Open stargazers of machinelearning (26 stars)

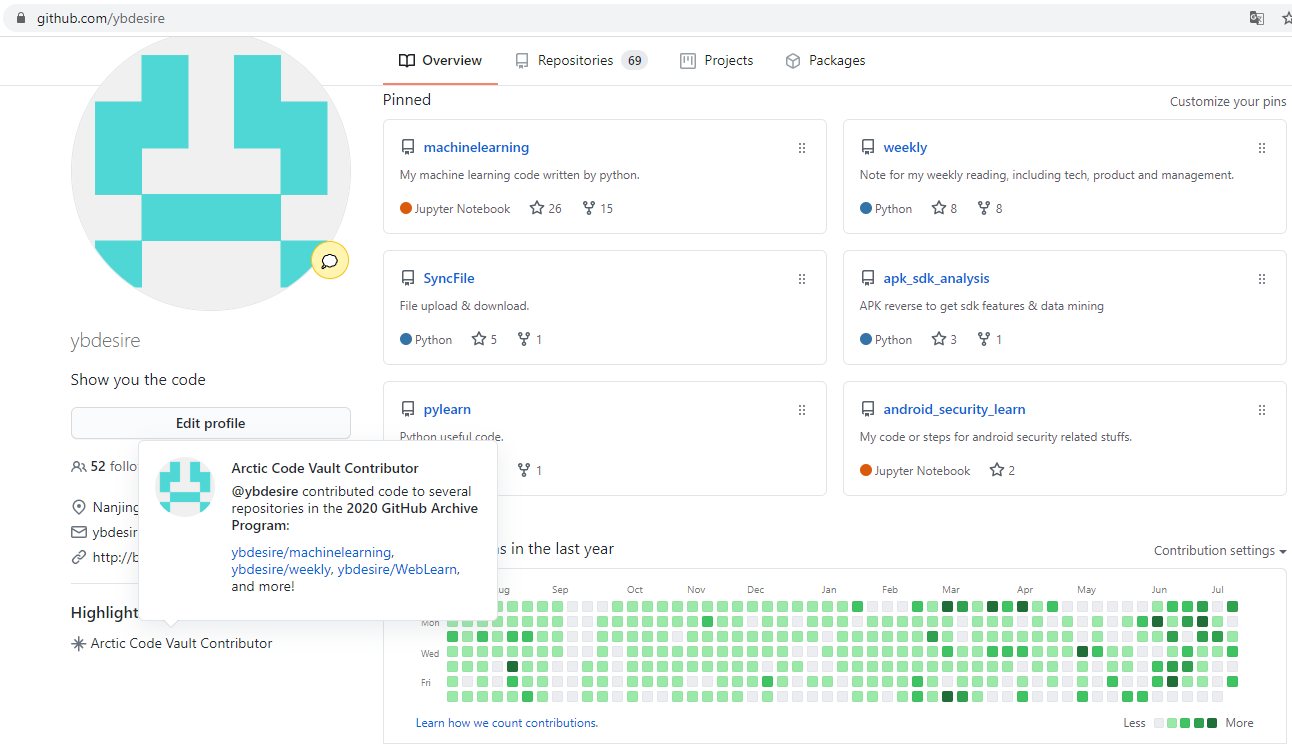(546, 209)
